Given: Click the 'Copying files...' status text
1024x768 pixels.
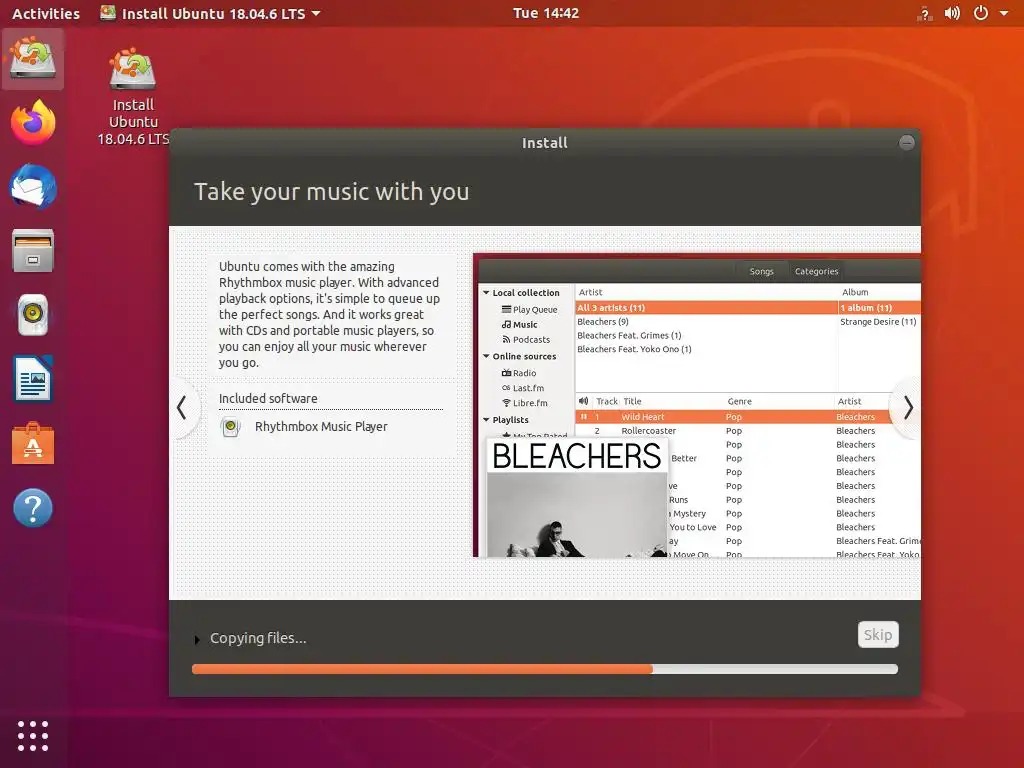Looking at the screenshot, I should coord(258,638).
